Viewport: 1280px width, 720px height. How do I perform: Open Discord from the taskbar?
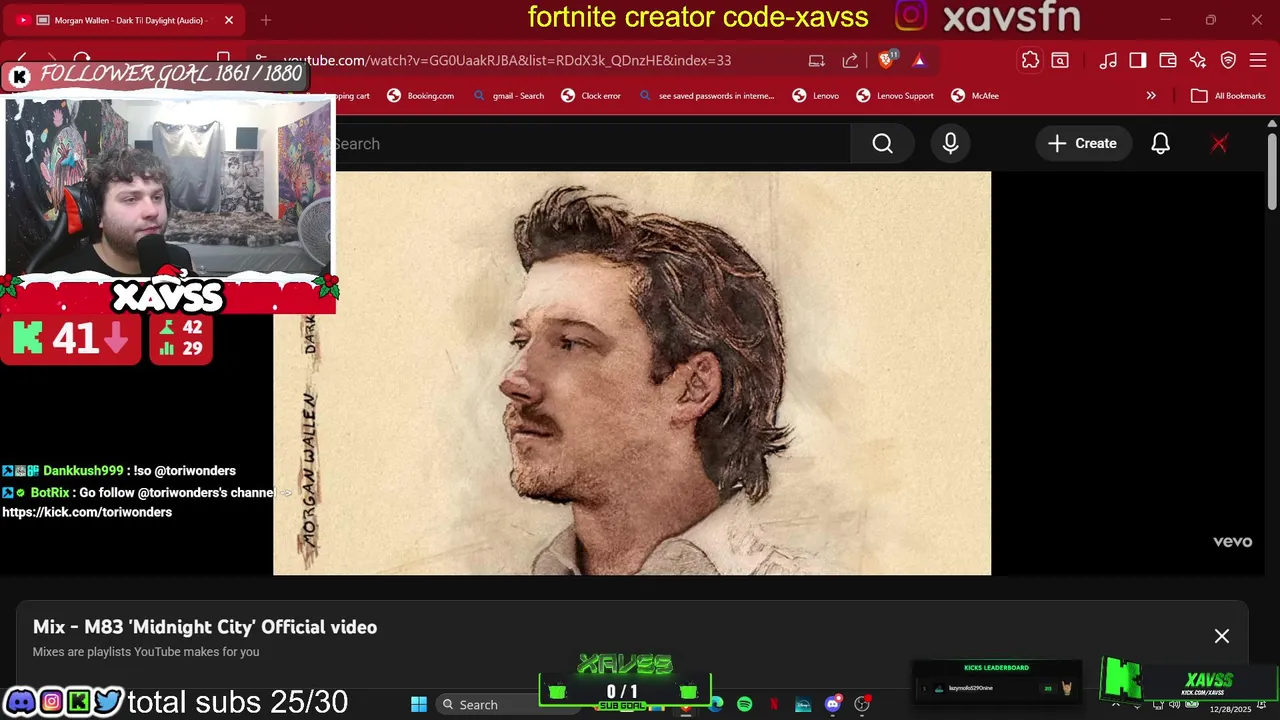tap(833, 705)
